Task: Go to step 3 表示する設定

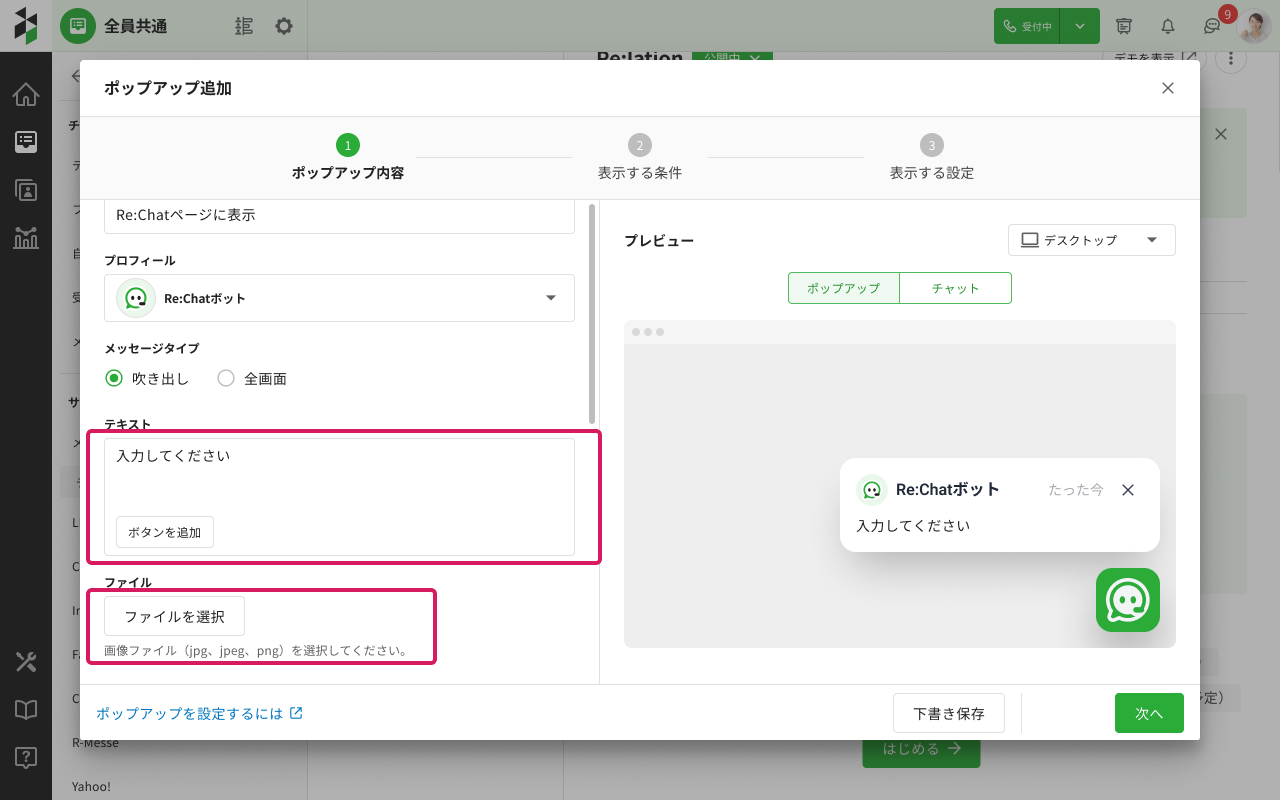Action: (932, 158)
